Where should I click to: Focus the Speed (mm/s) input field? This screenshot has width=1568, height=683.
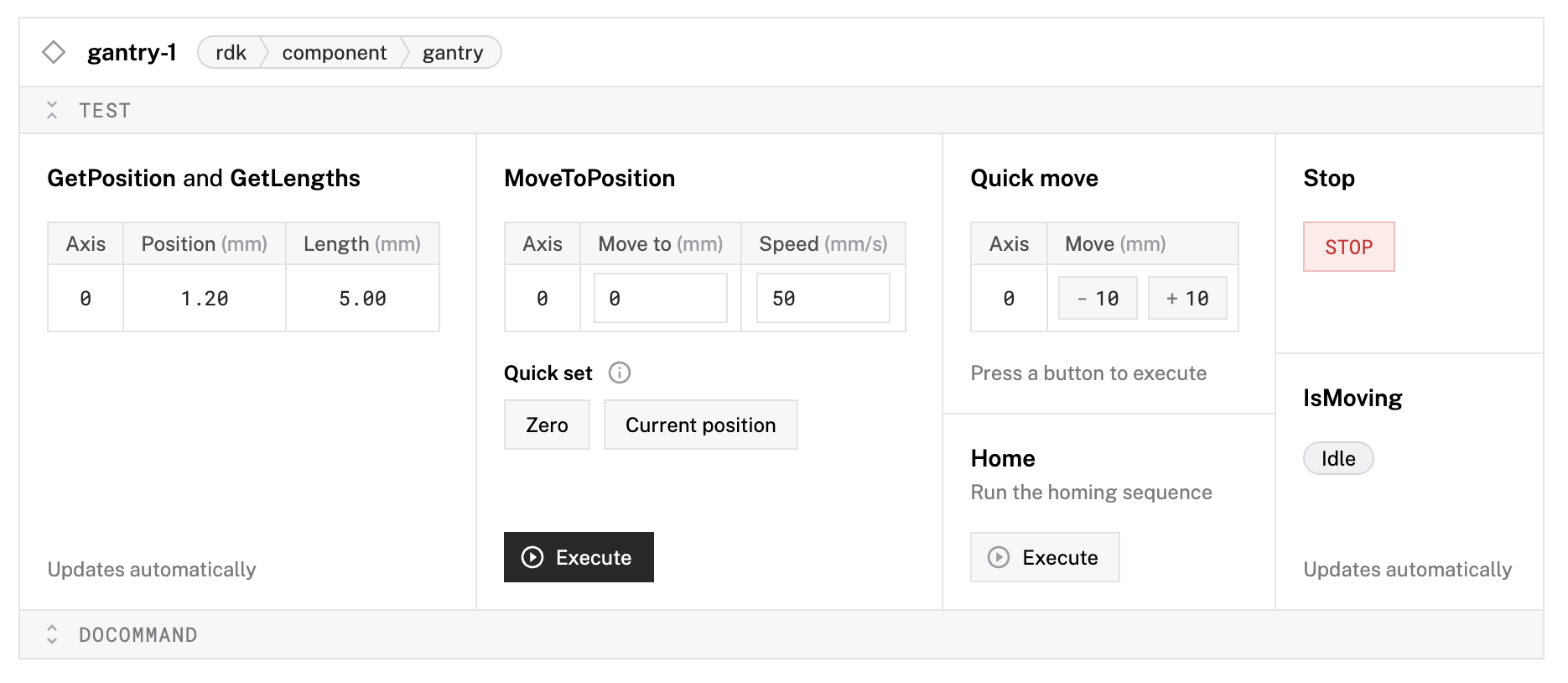click(823, 298)
